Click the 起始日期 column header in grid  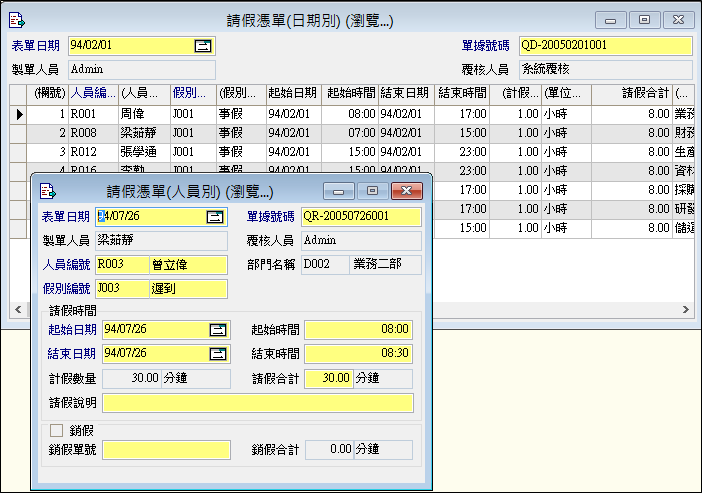coord(293,93)
